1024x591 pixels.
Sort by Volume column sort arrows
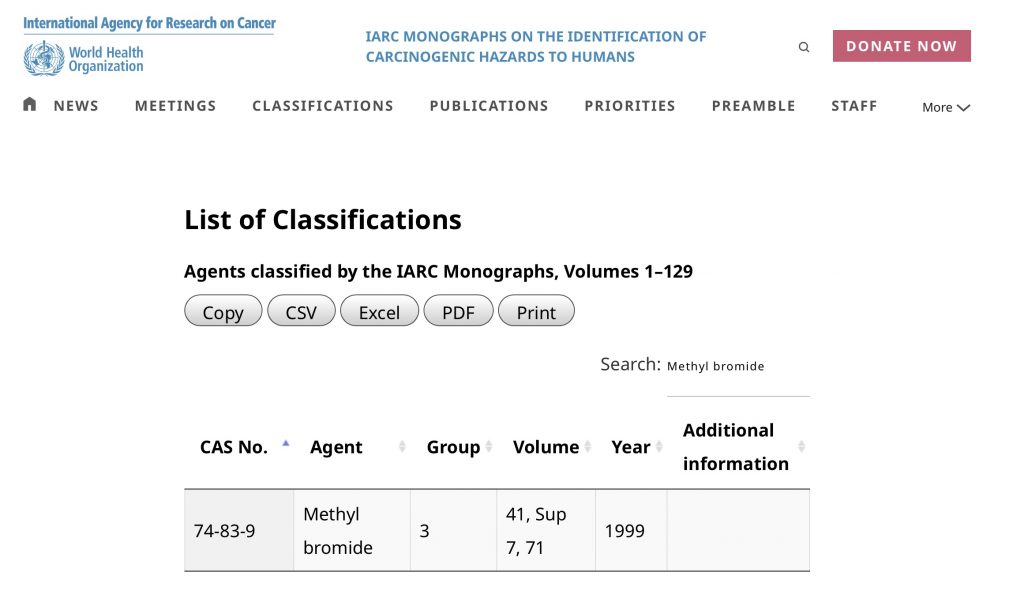[588, 447]
